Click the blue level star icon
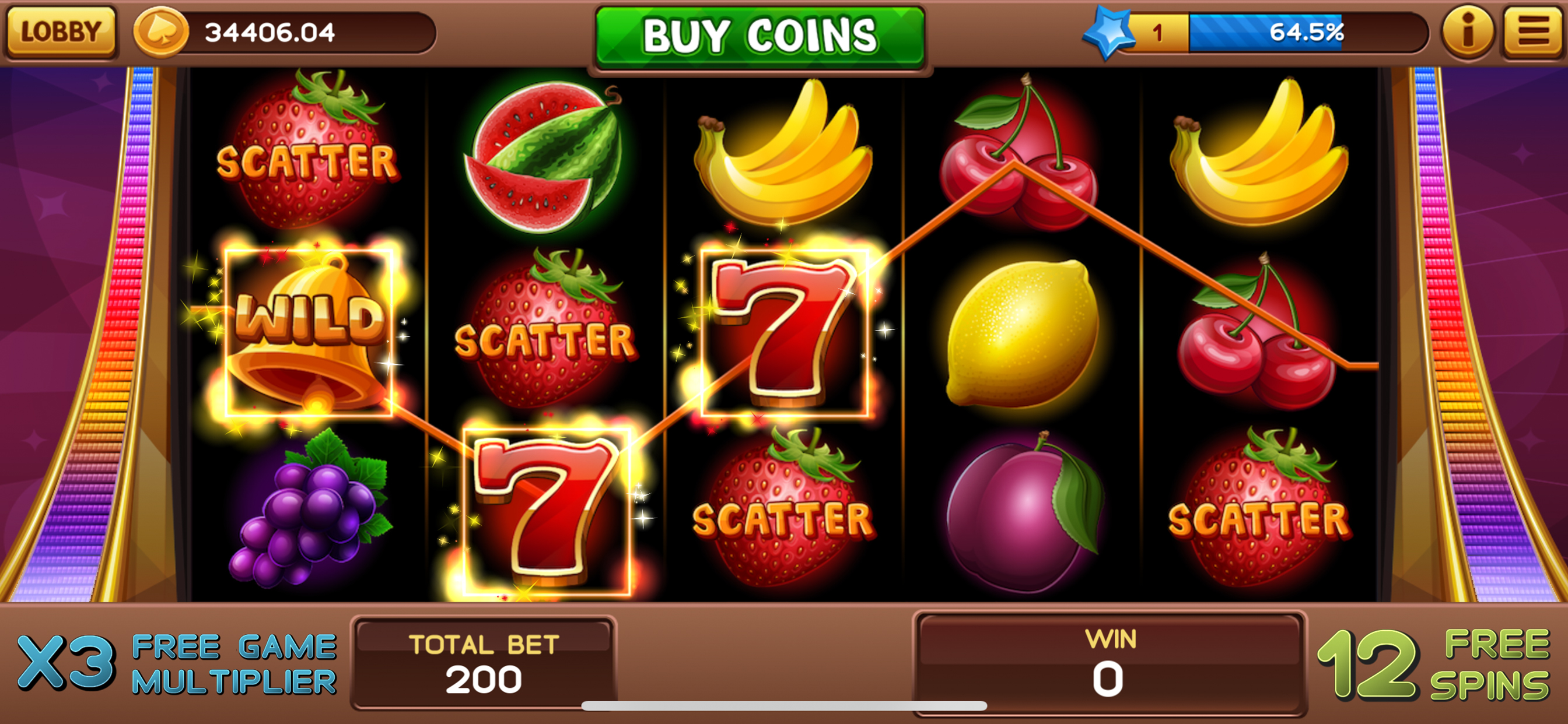 pyautogui.click(x=1109, y=32)
